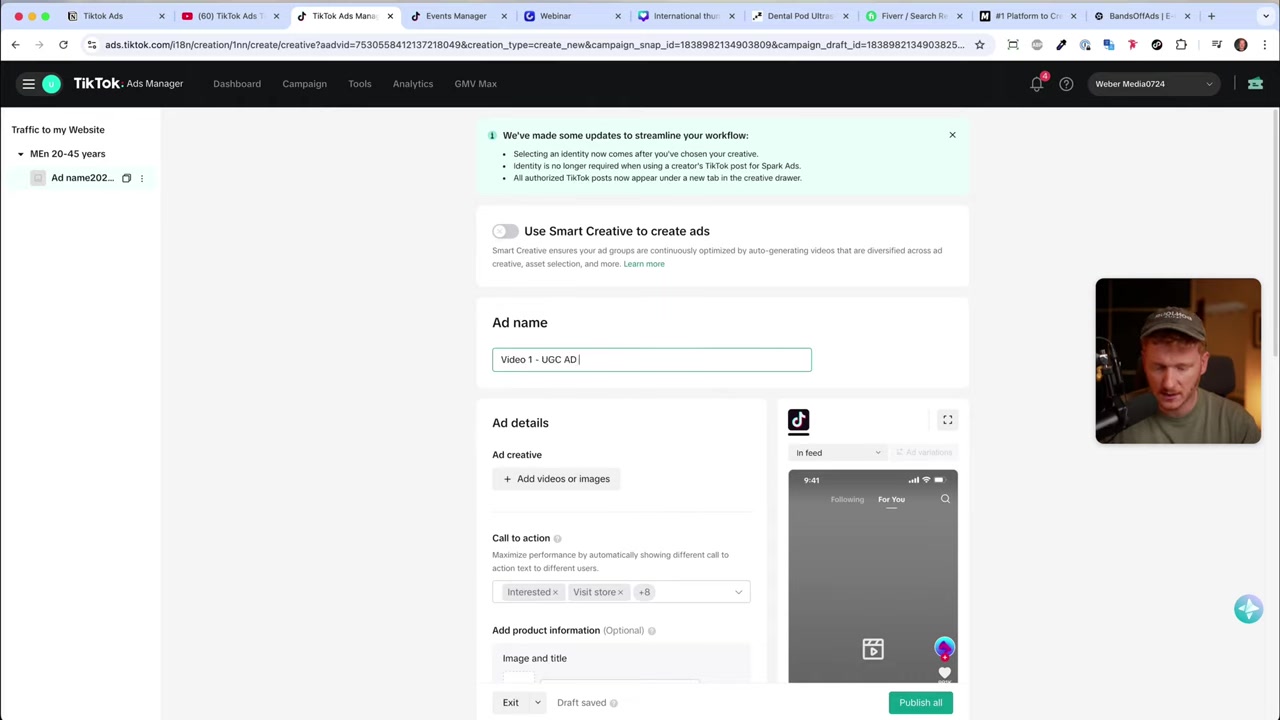Remove the Visit store call to action tag

620,593
